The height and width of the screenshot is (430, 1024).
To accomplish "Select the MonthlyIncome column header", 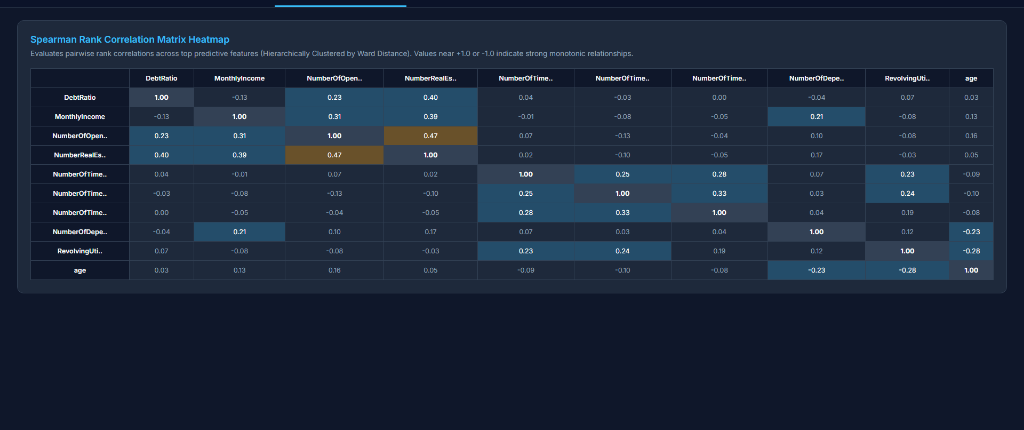I will pos(239,78).
